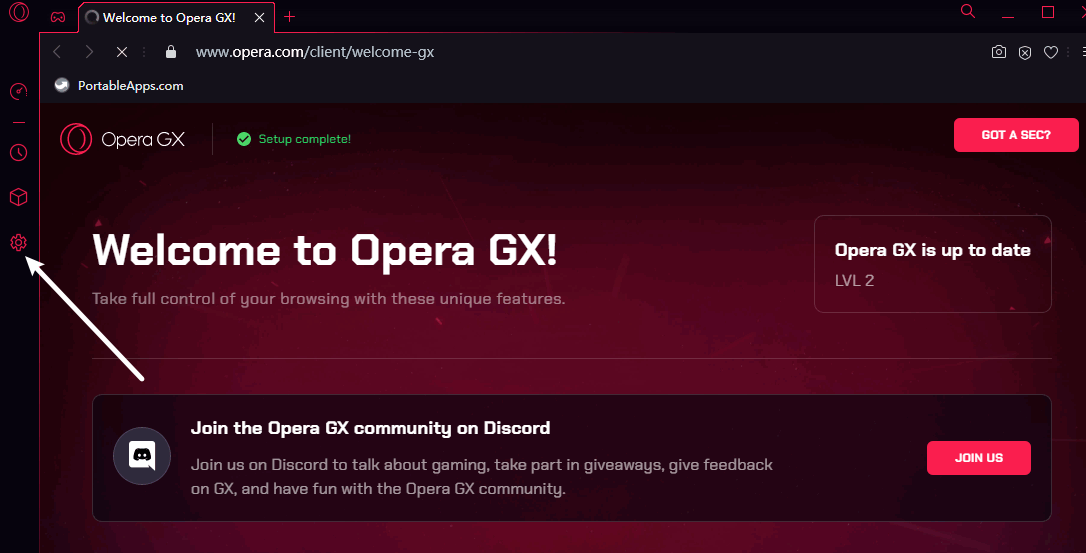Click 'Join the Opera GX community on Discord' heading
Screen dimensions: 1086x553
[371, 428]
